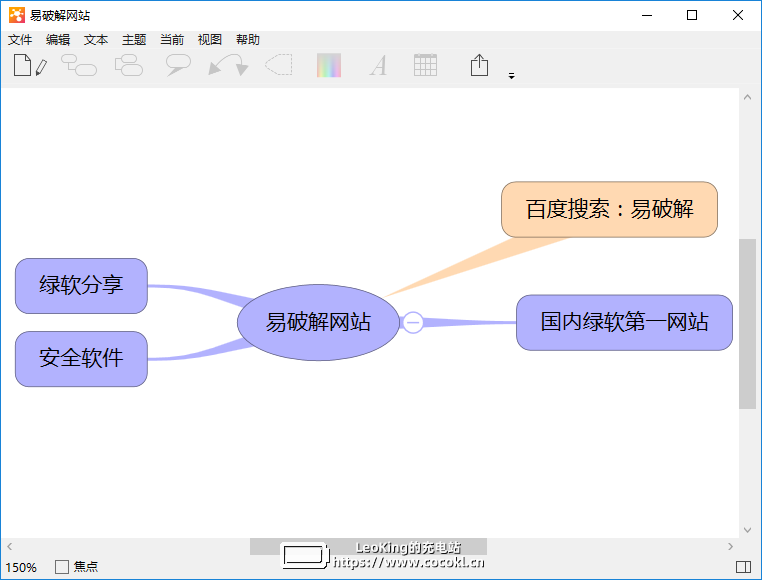762x580 pixels.
Task: Open the font style tool
Action: (x=378, y=65)
